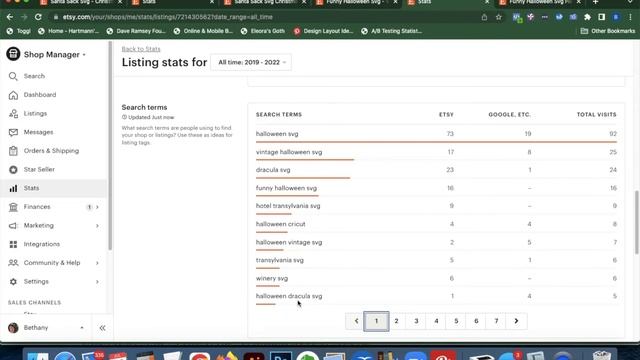640x360 pixels.
Task: Open Community & Help people icon
Action: [13, 263]
